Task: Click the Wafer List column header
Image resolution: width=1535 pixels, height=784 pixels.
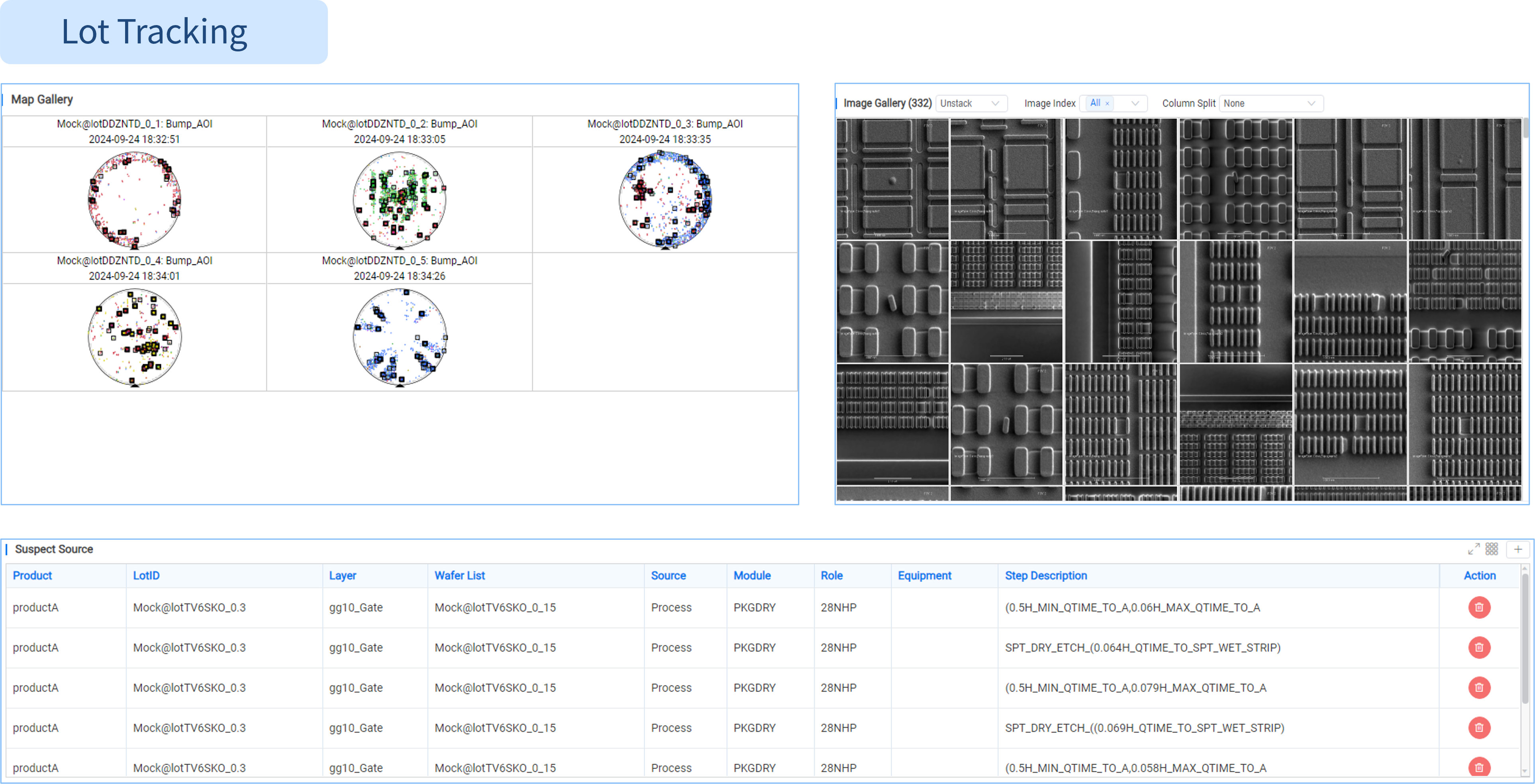Action: (459, 575)
